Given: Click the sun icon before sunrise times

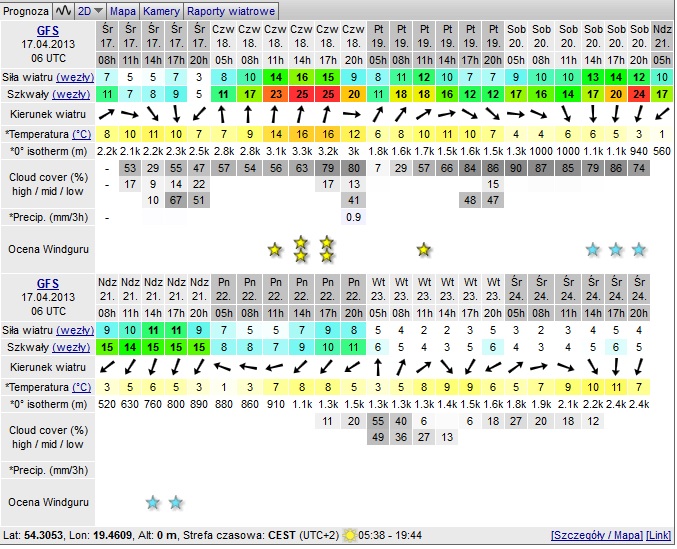Looking at the screenshot, I should [349, 536].
